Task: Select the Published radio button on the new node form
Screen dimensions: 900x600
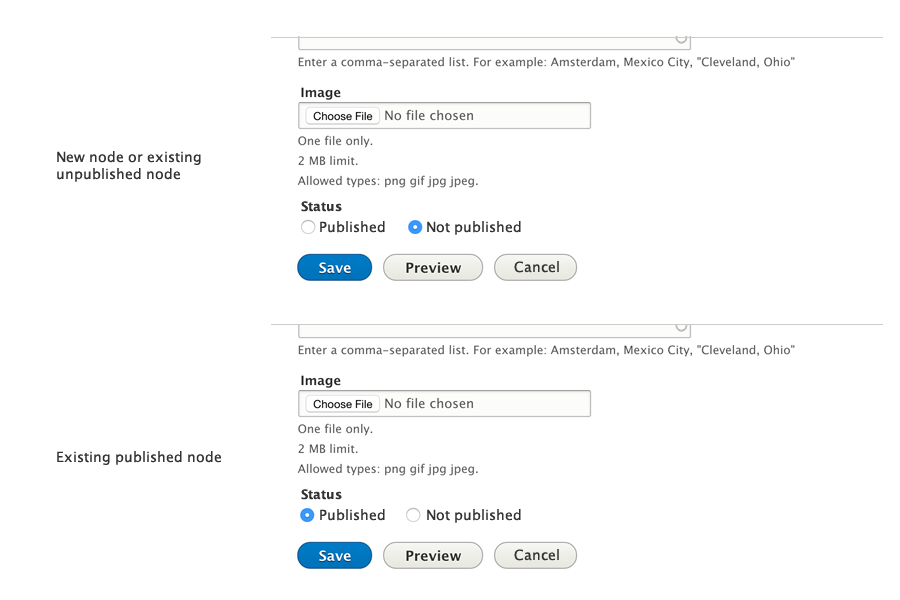Action: 308,227
